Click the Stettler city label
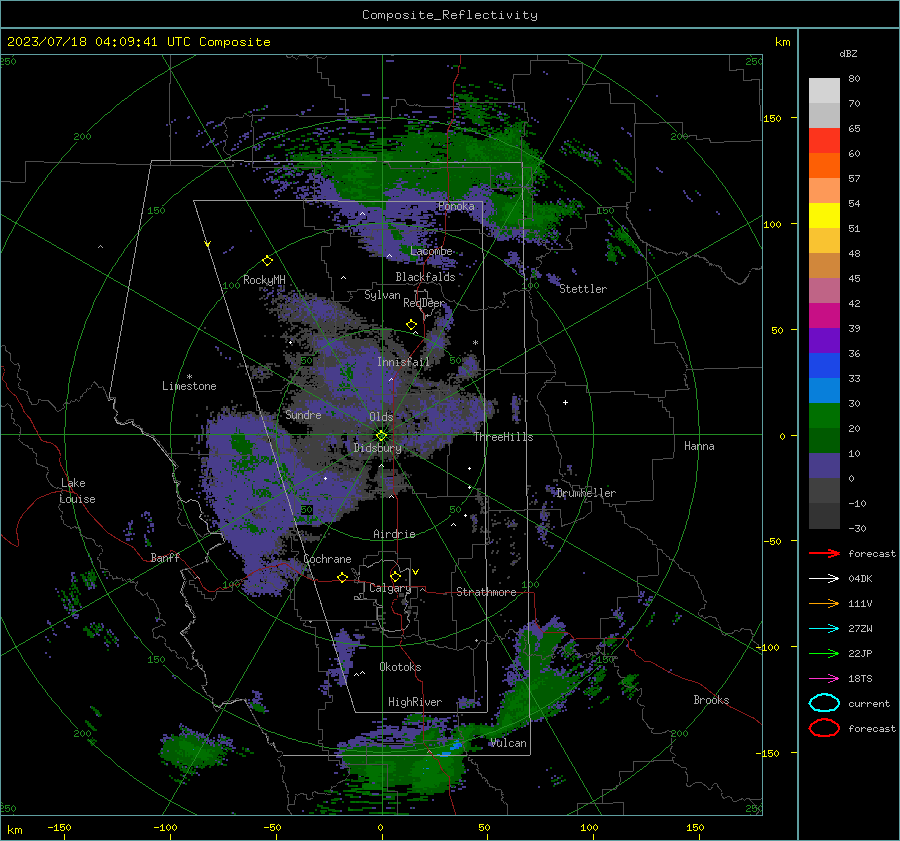Screen dimensions: 900x841 (583, 289)
